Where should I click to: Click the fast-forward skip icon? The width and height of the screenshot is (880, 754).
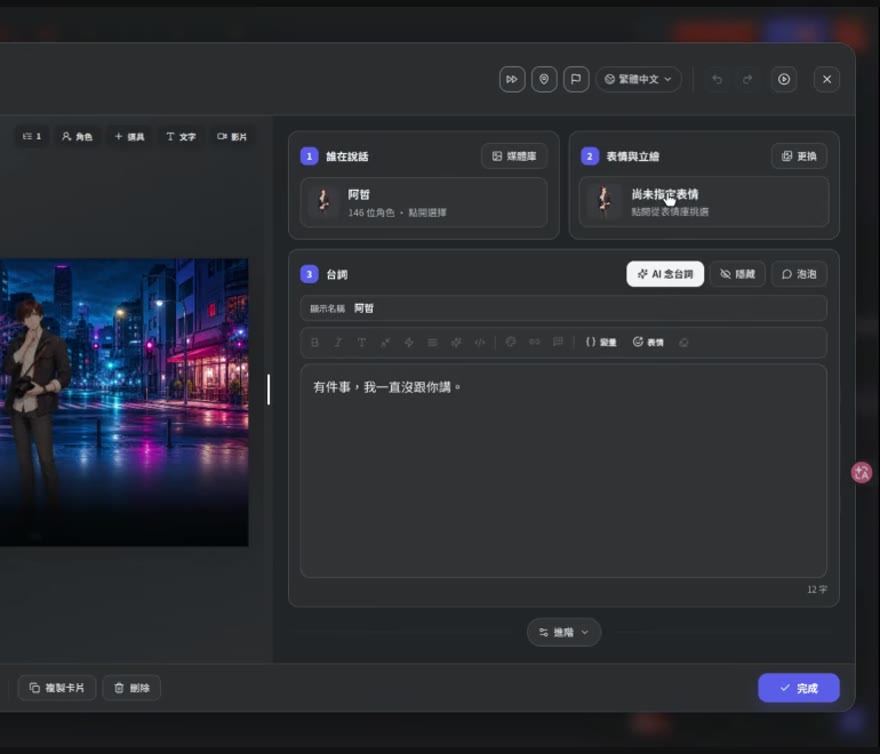[x=512, y=79]
